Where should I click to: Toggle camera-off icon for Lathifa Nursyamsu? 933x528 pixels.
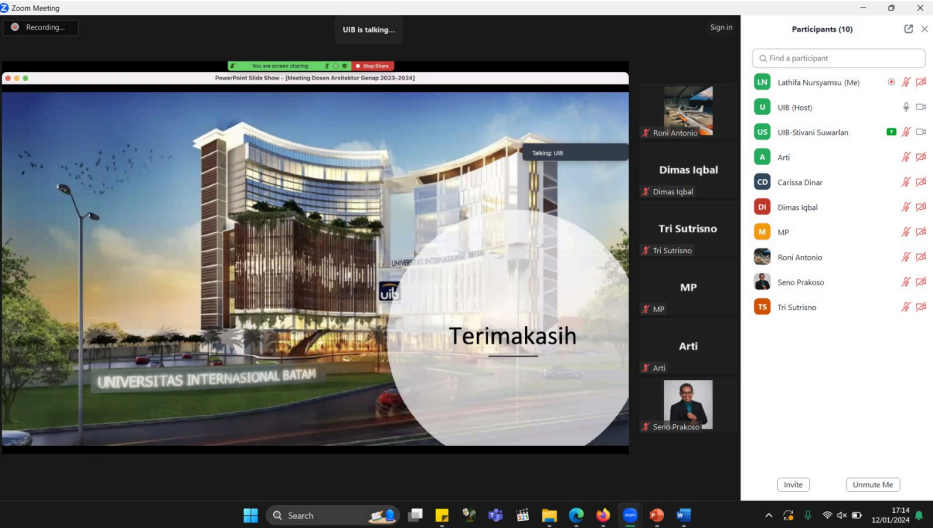[921, 82]
